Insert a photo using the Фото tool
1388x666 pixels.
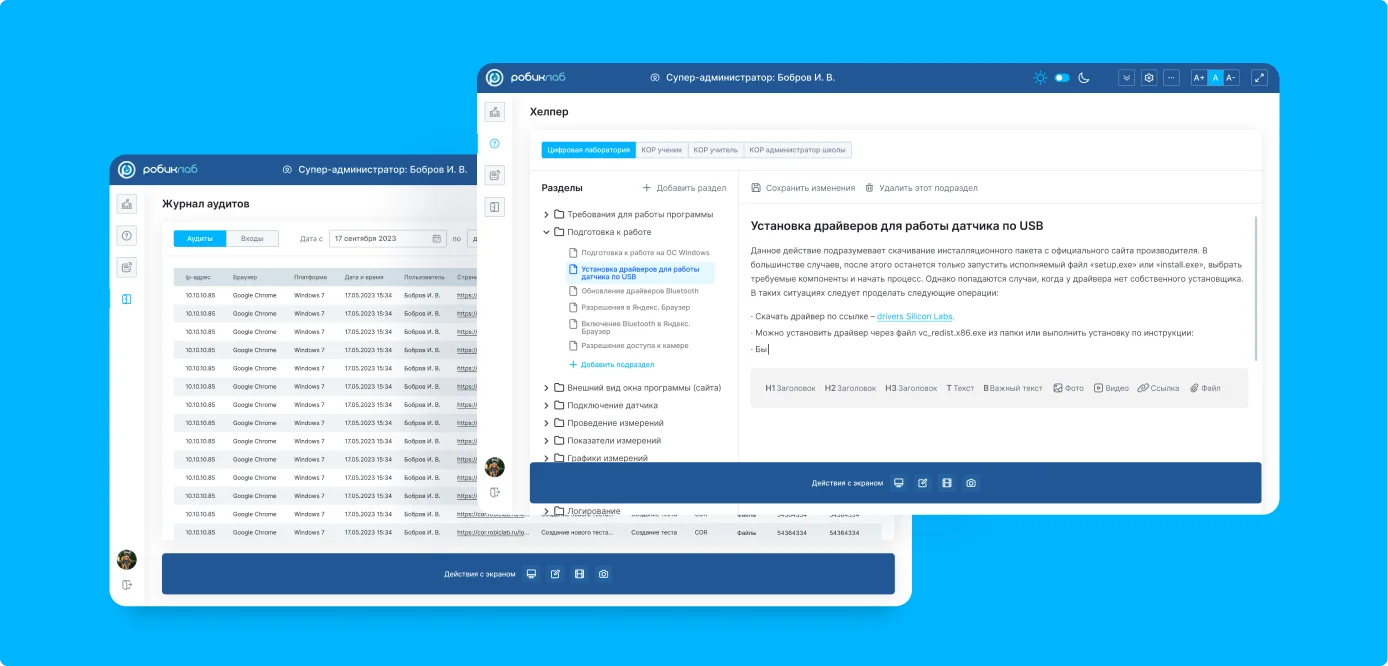tap(1068, 388)
